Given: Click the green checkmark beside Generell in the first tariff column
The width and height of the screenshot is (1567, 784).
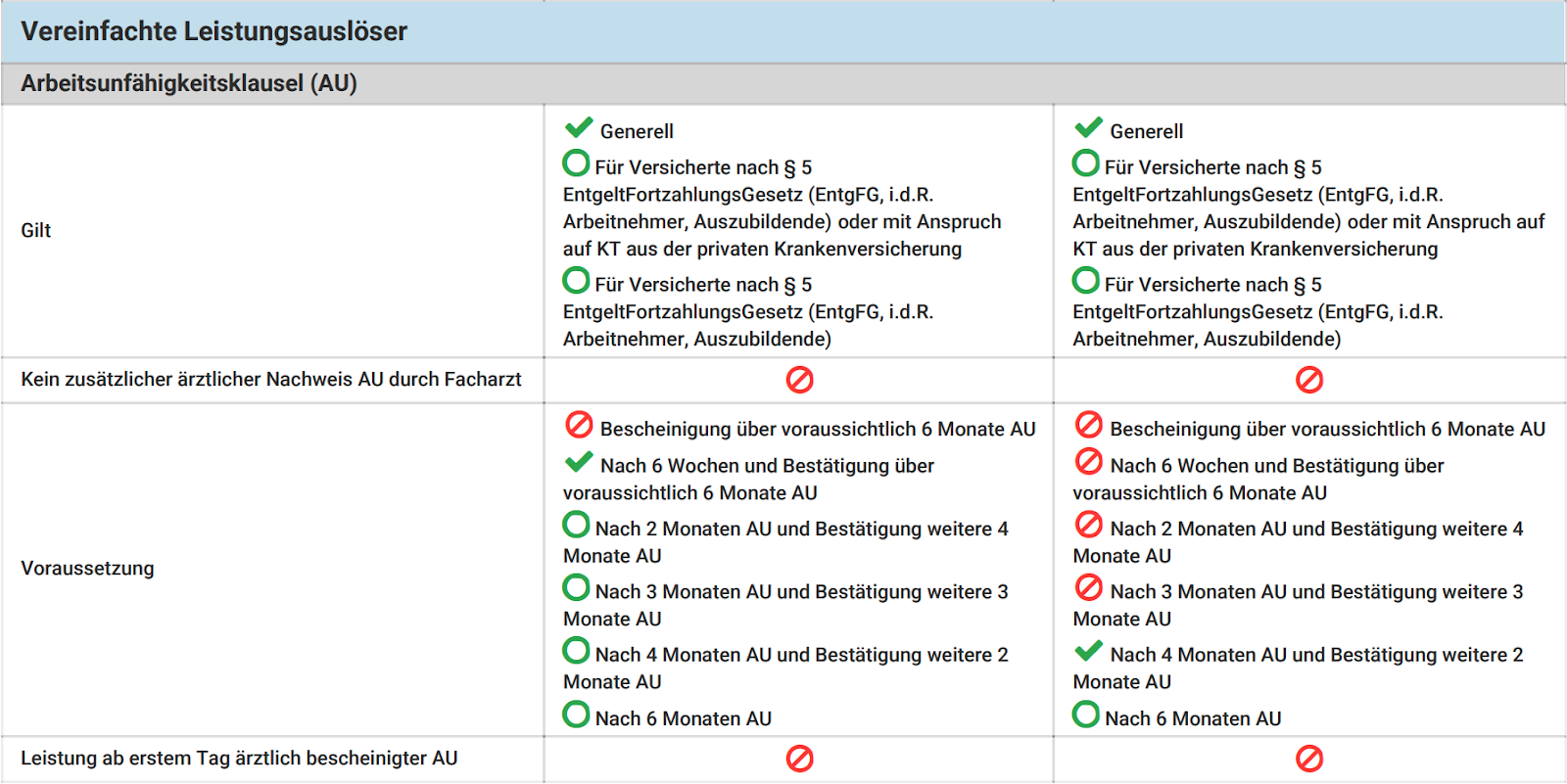Looking at the screenshot, I should point(579,128).
